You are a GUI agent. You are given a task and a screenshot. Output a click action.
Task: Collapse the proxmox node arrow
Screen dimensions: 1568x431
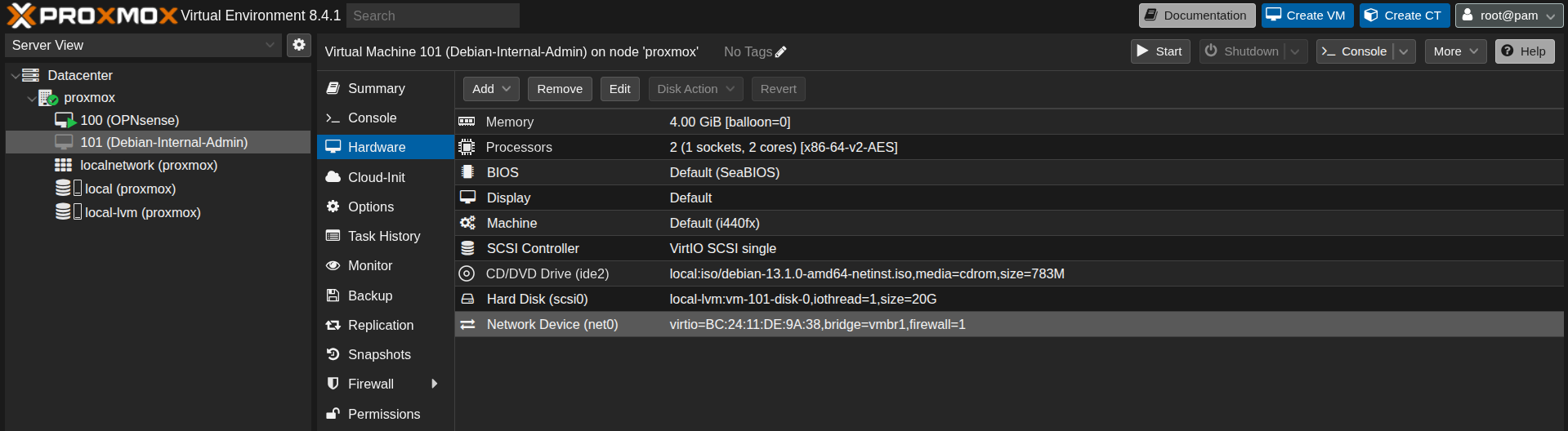coord(31,99)
